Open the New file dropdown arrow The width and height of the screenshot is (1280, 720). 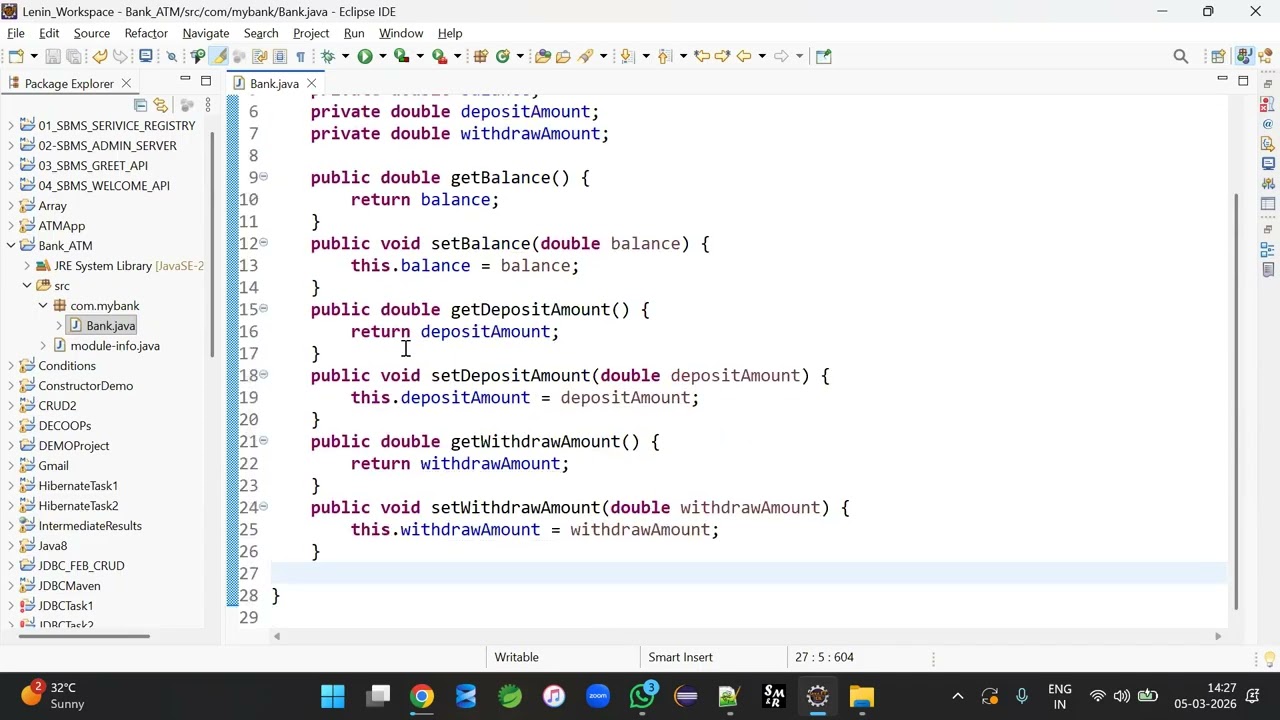tap(34, 56)
